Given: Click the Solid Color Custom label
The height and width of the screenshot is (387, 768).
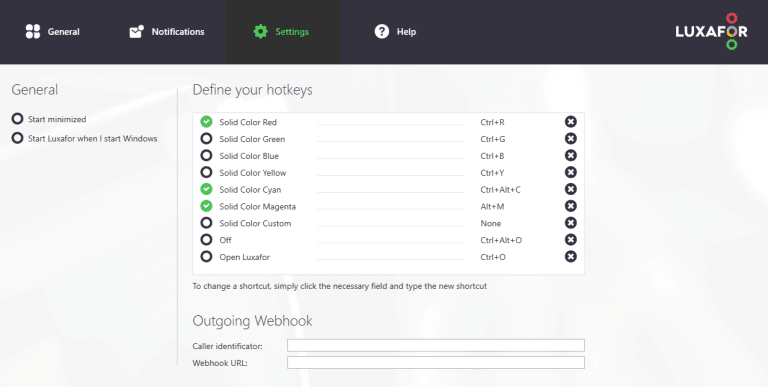Looking at the screenshot, I should click(255, 223).
